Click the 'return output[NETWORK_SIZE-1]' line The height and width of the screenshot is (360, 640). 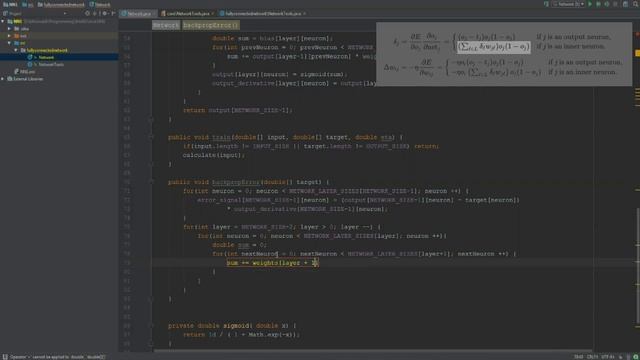pyautogui.click(x=238, y=110)
